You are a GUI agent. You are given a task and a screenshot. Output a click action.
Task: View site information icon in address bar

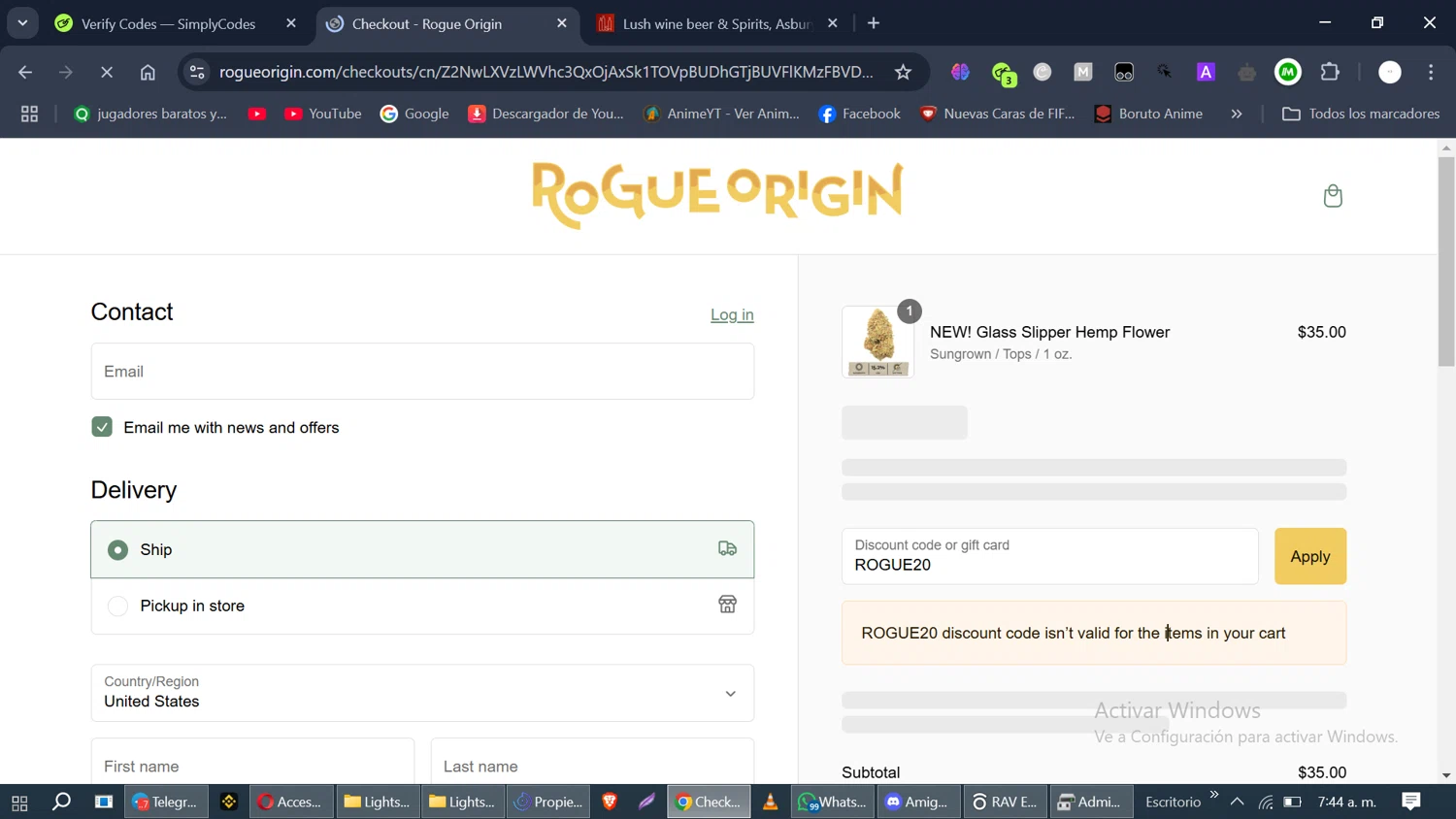tap(197, 72)
